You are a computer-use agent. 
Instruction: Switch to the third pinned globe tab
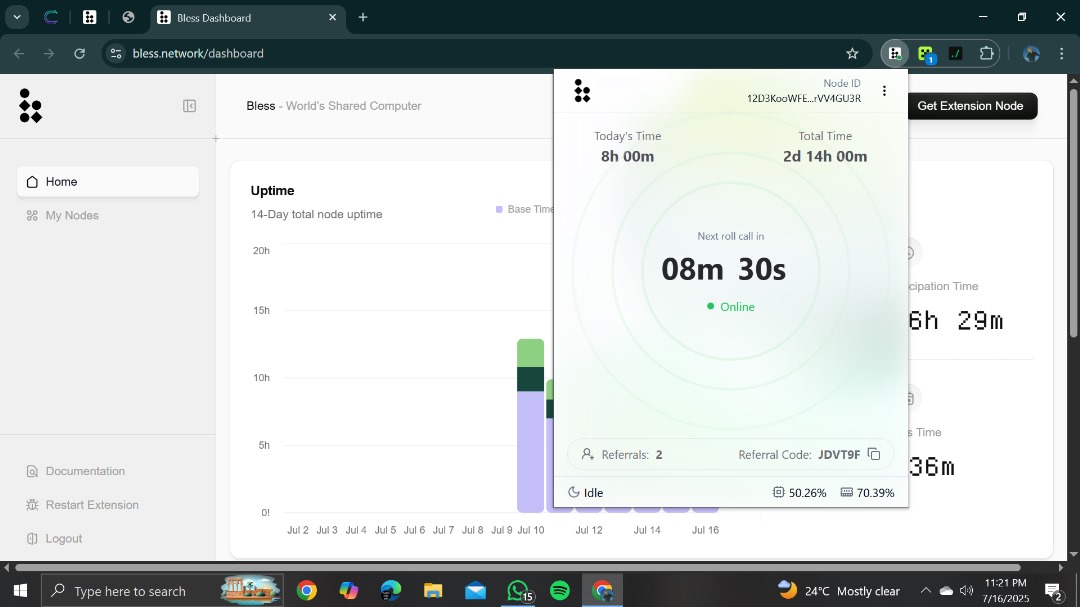tap(128, 17)
